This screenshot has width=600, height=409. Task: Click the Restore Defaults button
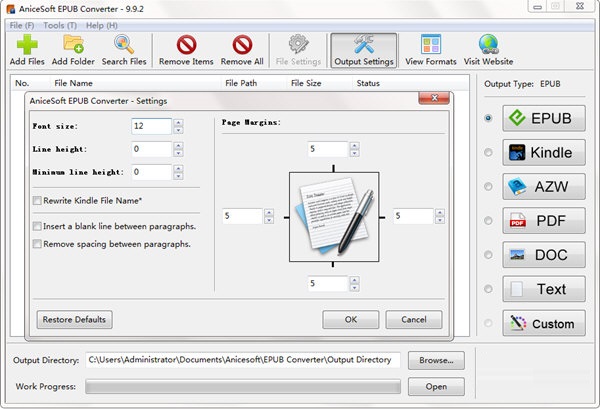coord(74,319)
